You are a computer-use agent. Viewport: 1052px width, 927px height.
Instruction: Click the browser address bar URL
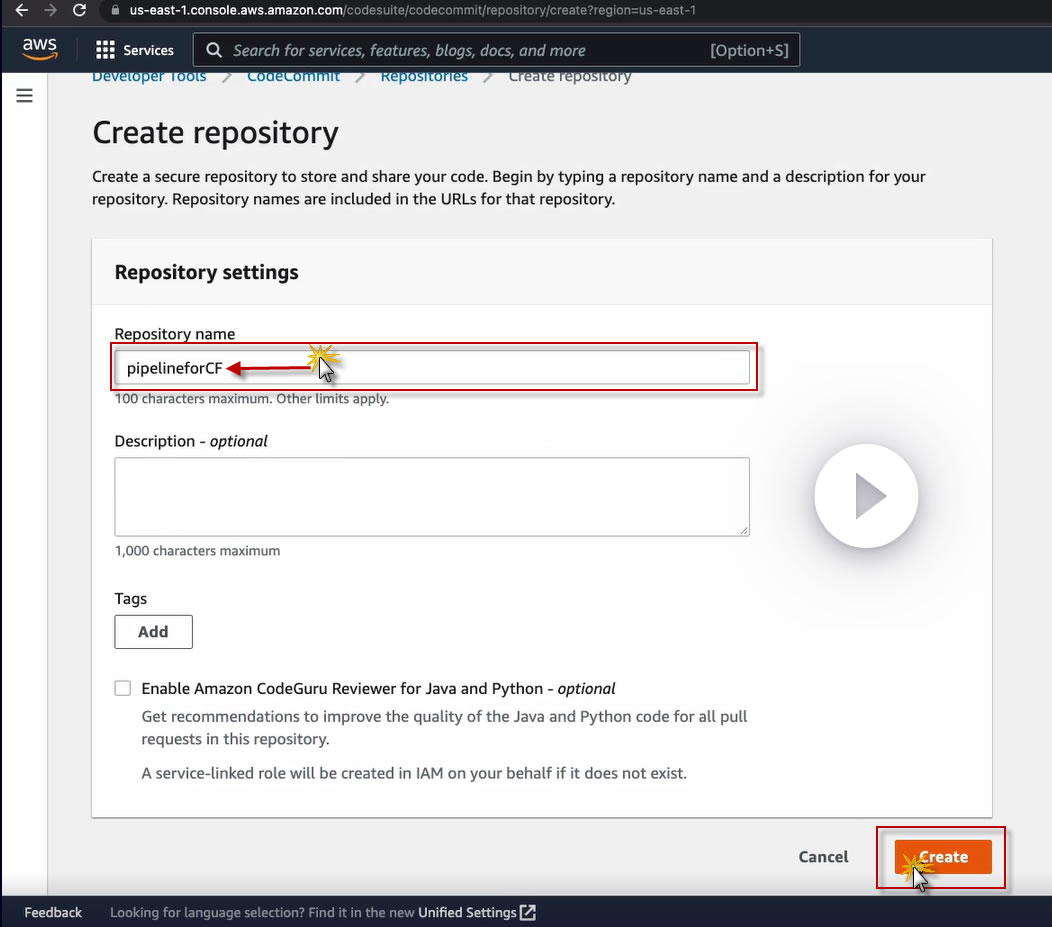click(412, 10)
